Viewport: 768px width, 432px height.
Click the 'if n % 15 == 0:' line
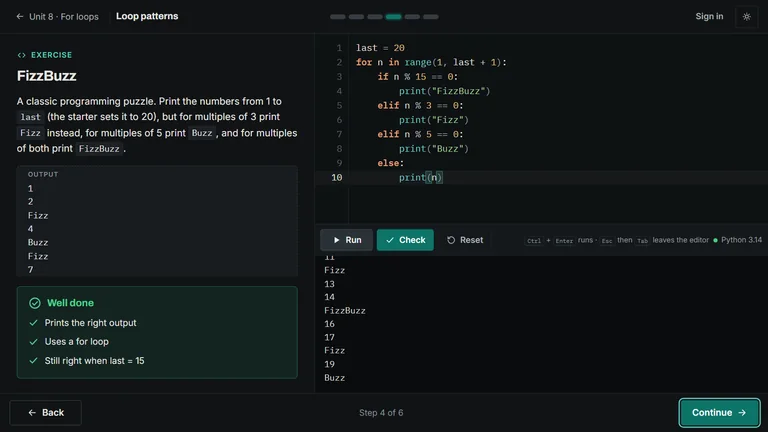417,77
